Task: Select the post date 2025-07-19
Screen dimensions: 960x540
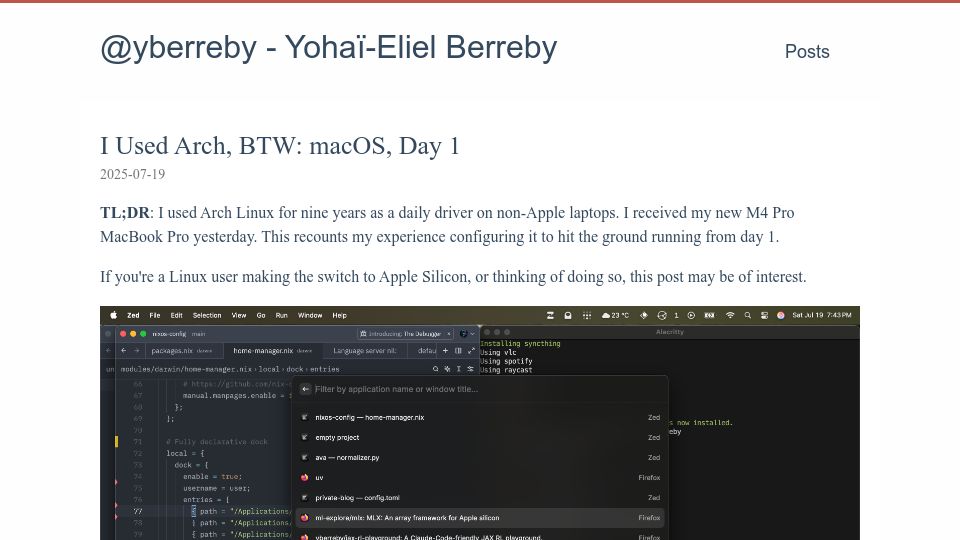Action: pos(132,174)
